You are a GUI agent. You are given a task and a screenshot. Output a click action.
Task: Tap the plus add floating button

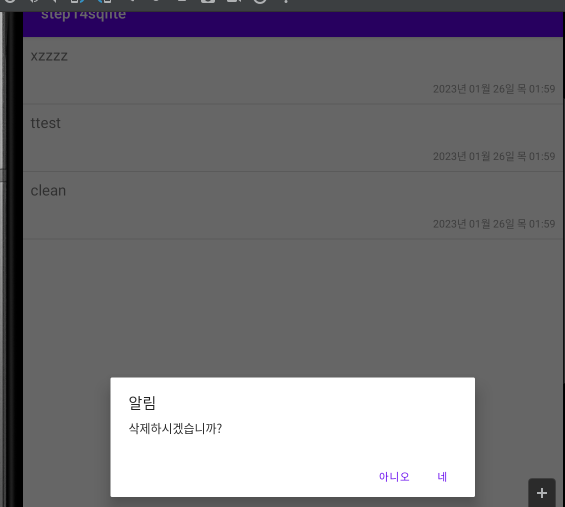coord(542,493)
